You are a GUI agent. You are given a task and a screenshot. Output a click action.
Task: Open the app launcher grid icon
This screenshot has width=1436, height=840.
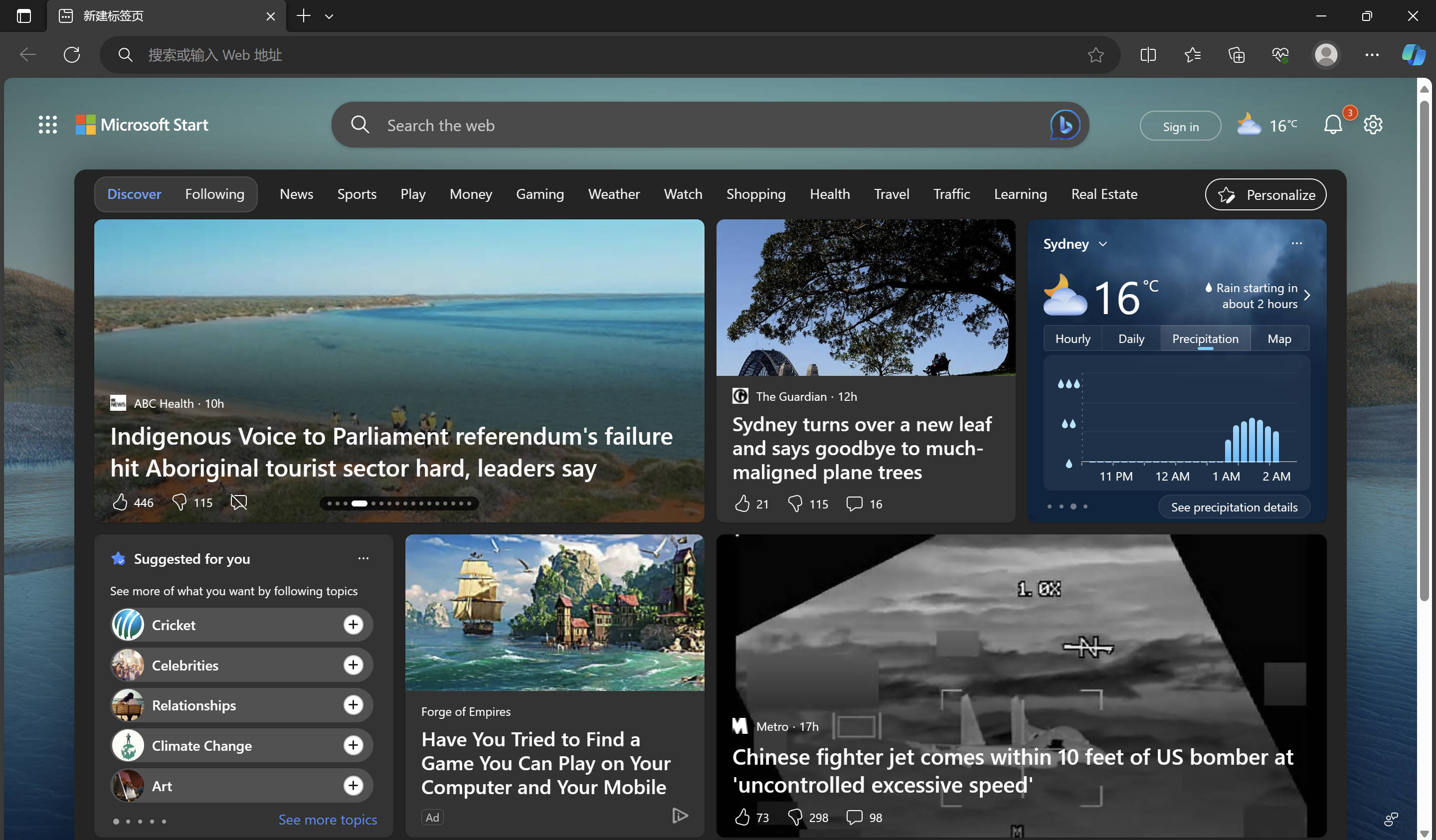click(48, 125)
